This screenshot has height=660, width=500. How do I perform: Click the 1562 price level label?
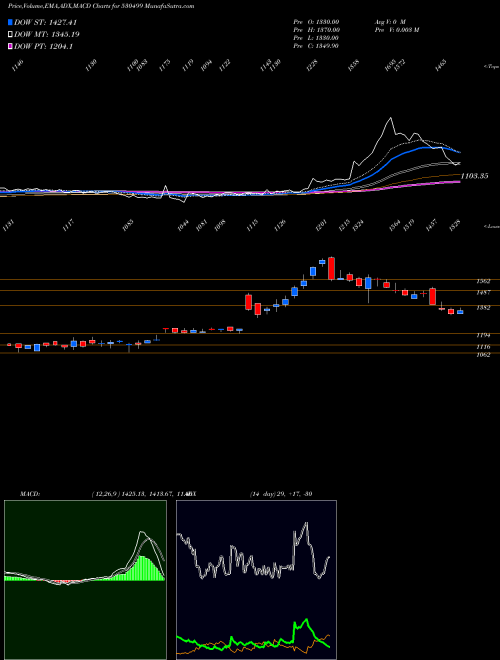click(x=483, y=281)
